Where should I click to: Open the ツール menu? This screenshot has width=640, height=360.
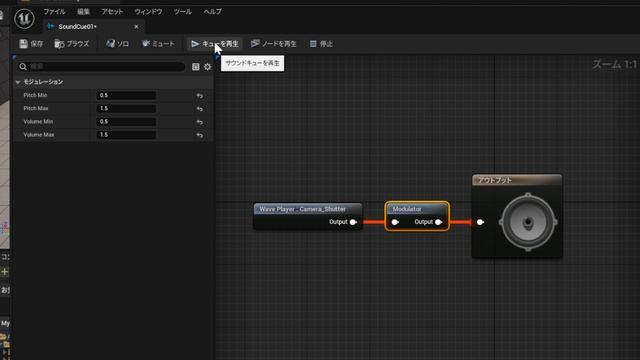coord(182,11)
